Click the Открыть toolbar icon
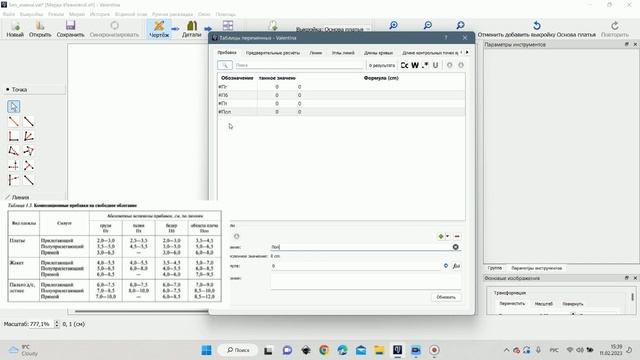Image resolution: width=640 pixels, height=360 pixels. [40, 26]
